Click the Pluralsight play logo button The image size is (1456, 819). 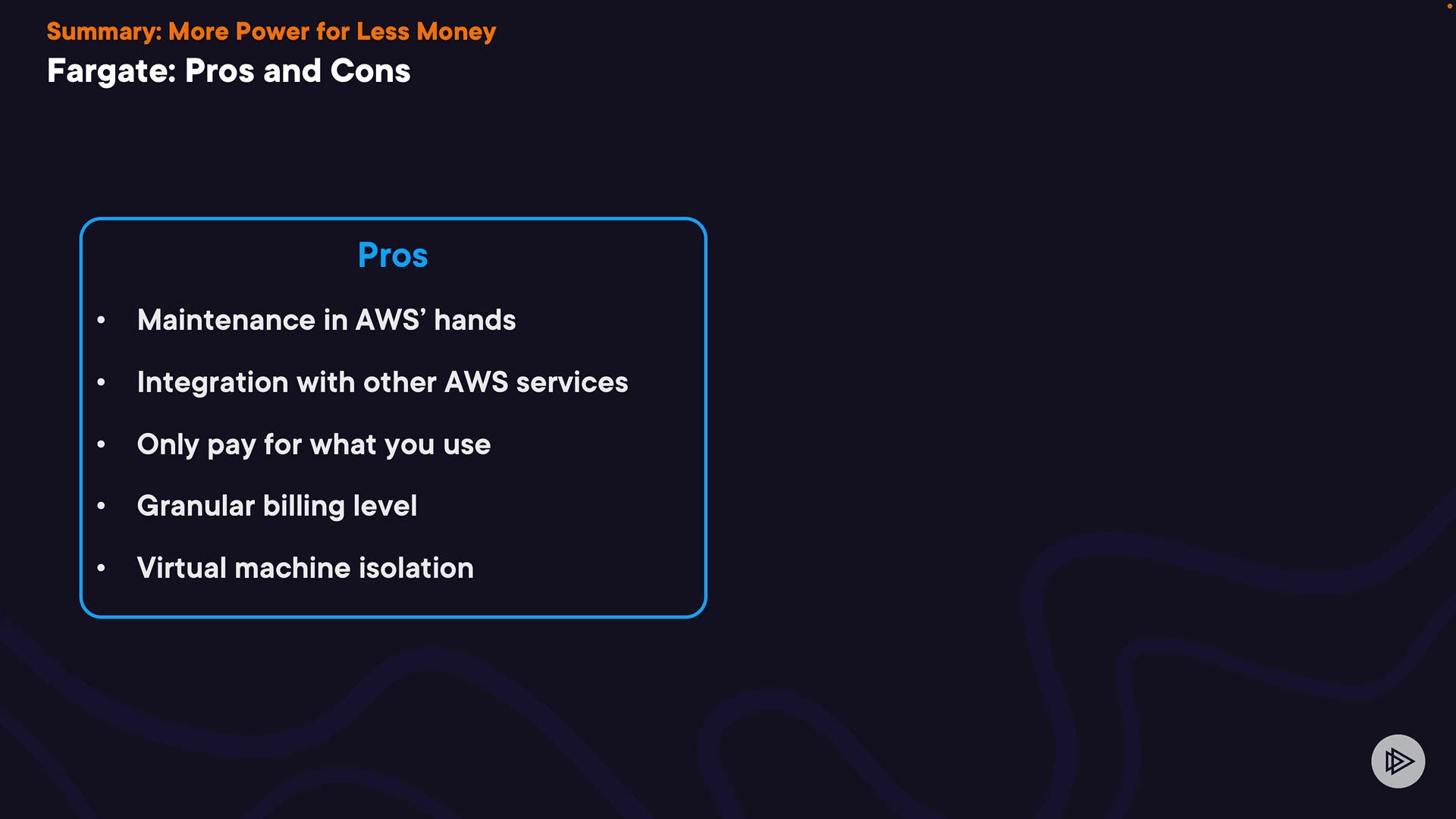(x=1398, y=761)
